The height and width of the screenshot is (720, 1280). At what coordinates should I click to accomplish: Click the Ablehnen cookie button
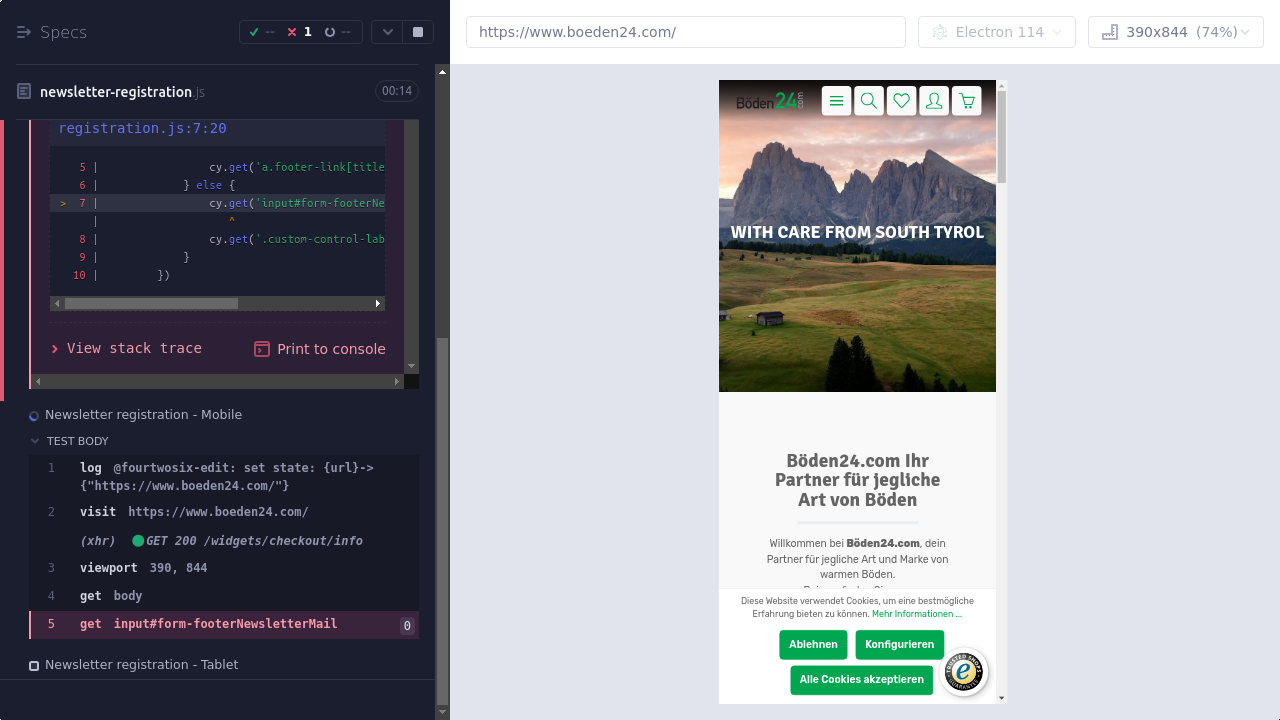click(x=813, y=645)
